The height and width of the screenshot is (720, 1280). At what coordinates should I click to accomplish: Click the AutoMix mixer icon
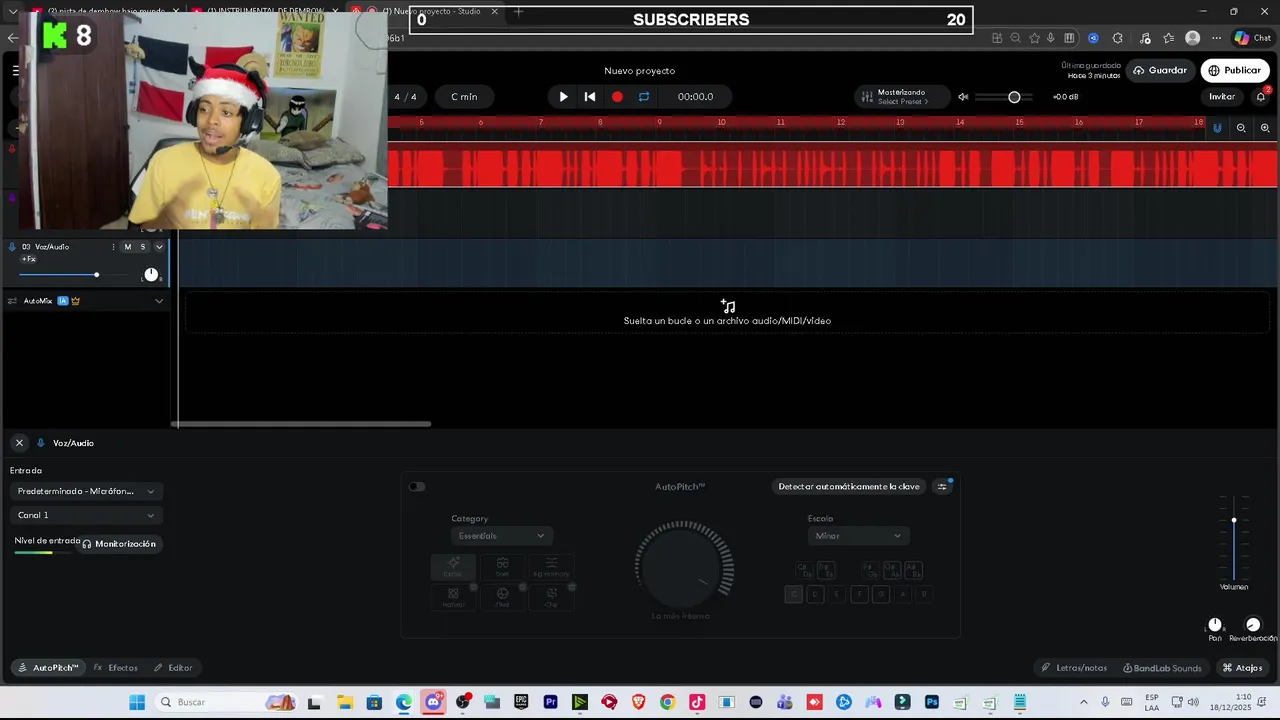click(x=12, y=301)
